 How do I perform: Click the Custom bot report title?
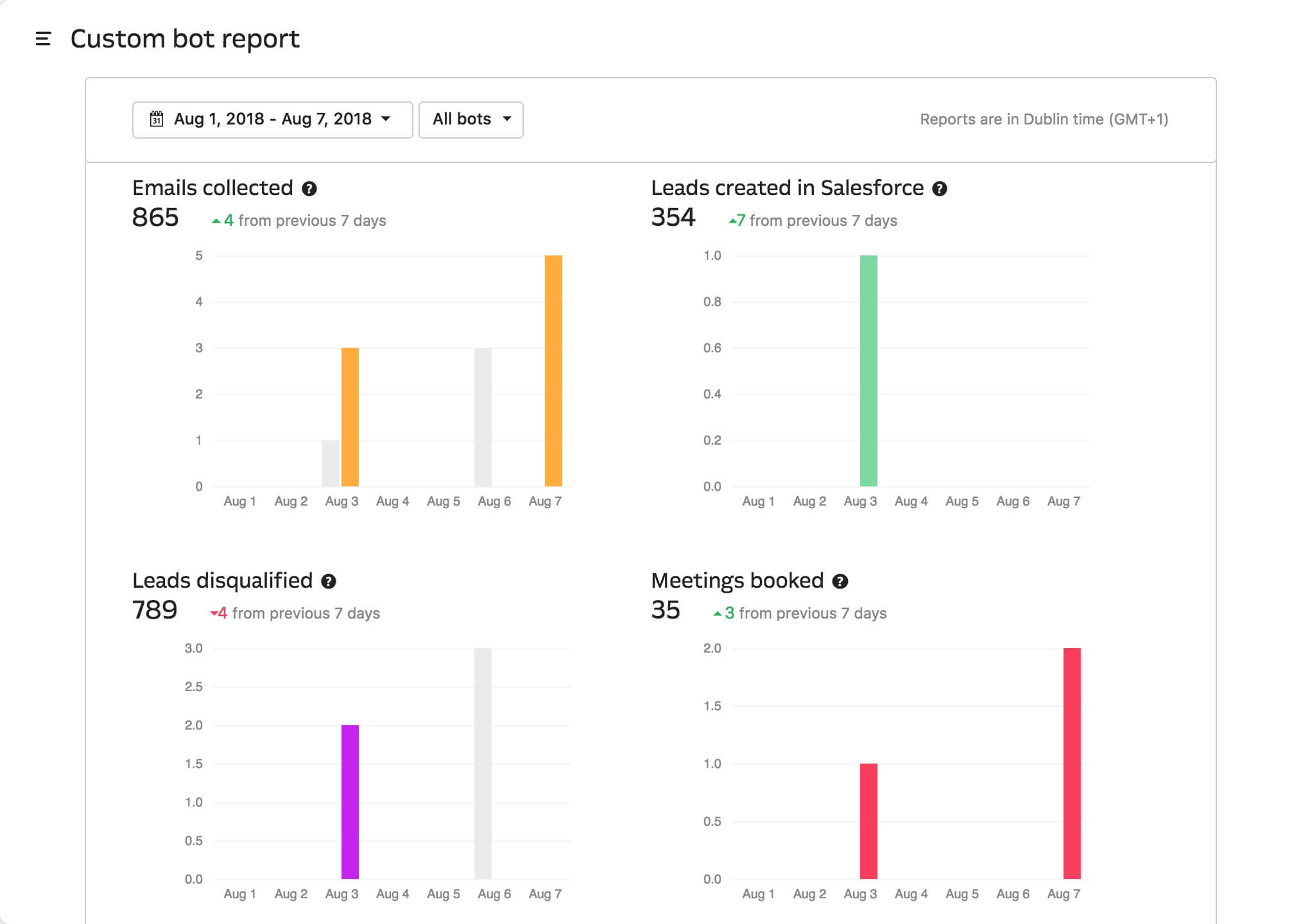185,39
